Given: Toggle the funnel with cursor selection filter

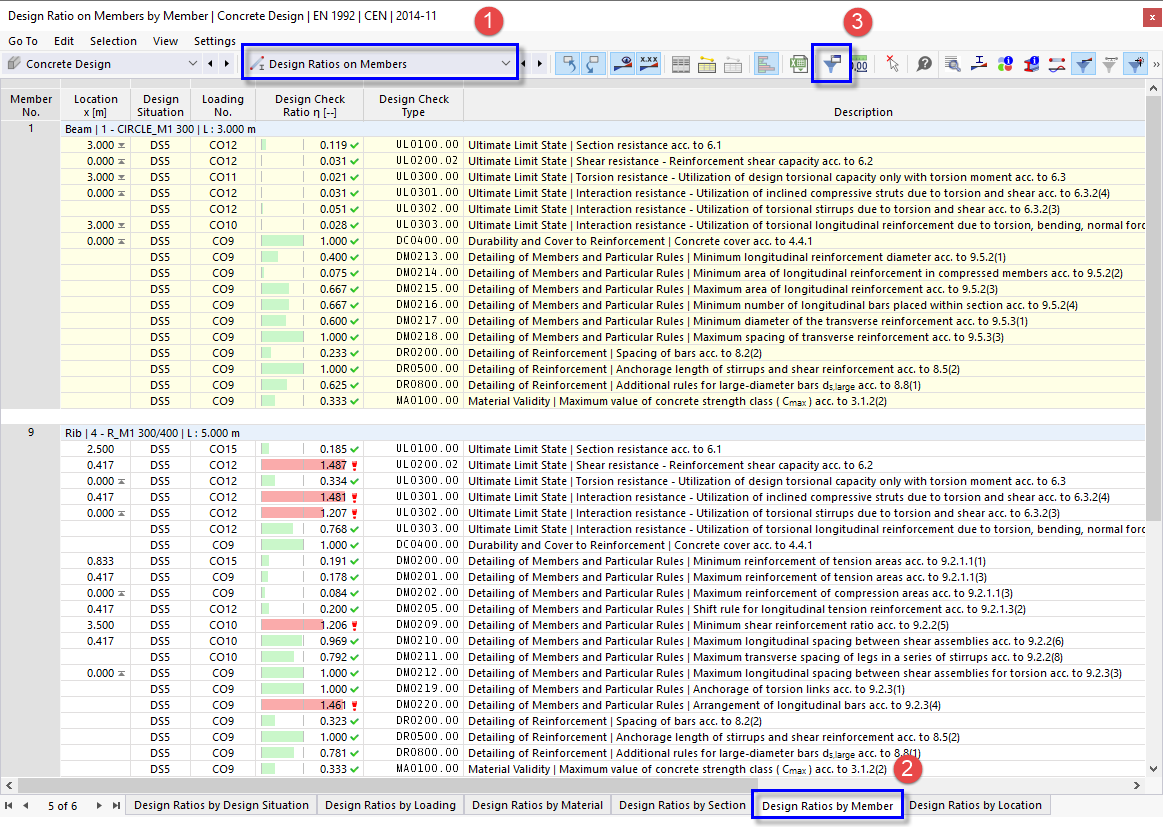Looking at the screenshot, I should [1136, 65].
